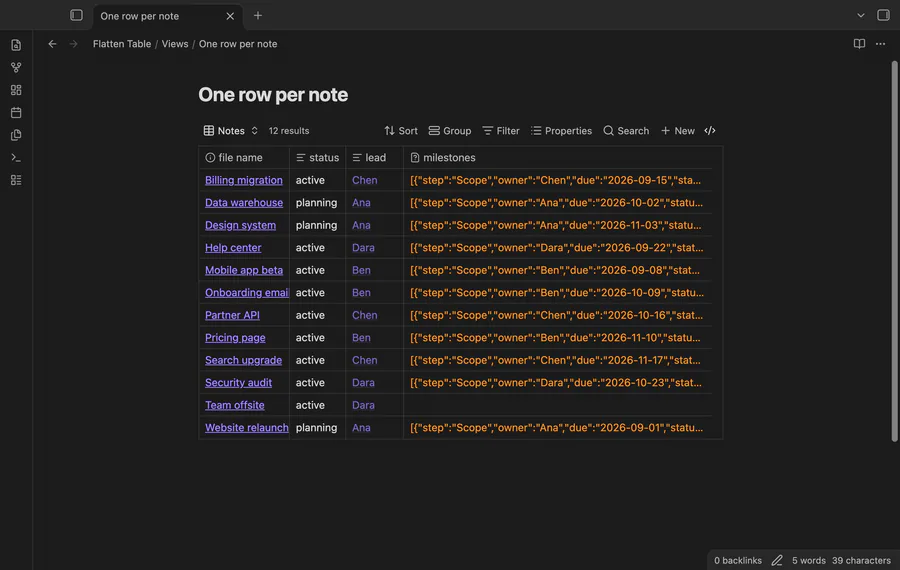Navigate back with left arrow
The width and height of the screenshot is (900, 570).
(x=52, y=44)
